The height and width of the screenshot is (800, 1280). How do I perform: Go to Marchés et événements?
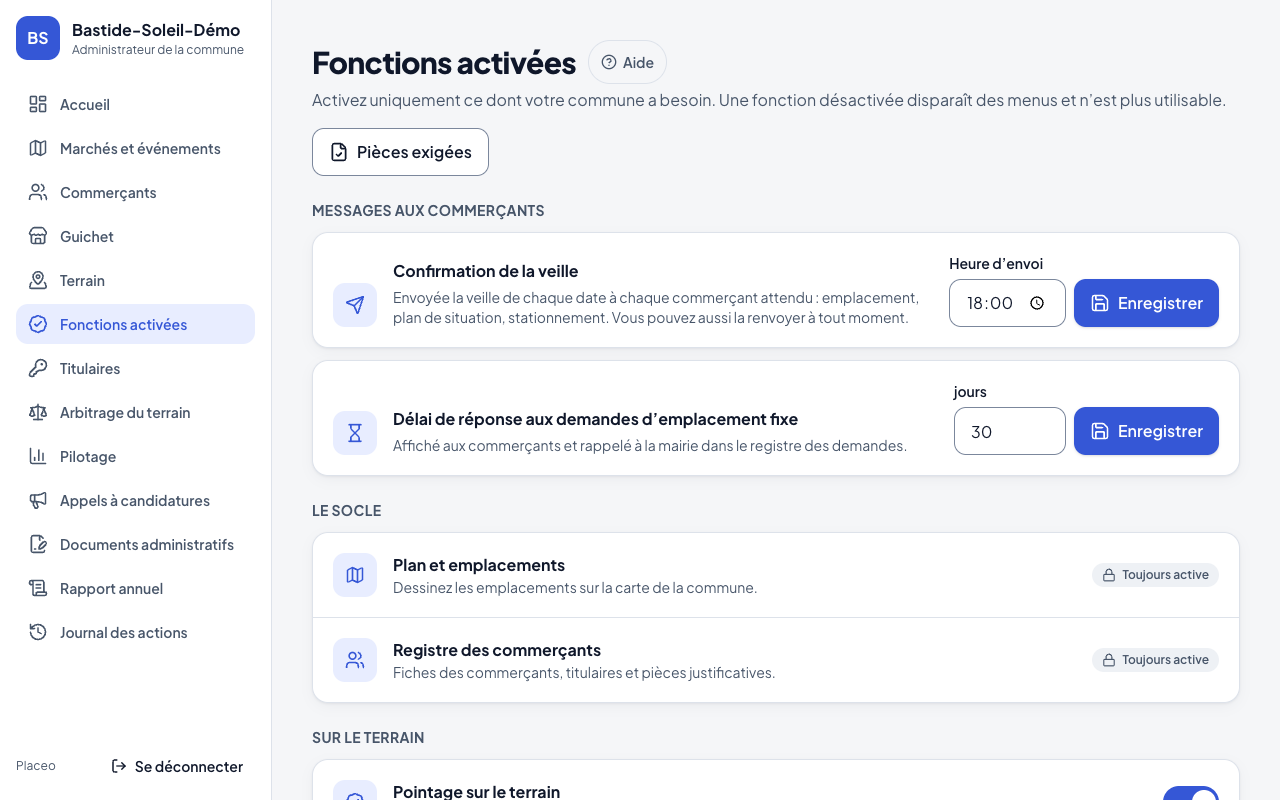pos(135,148)
